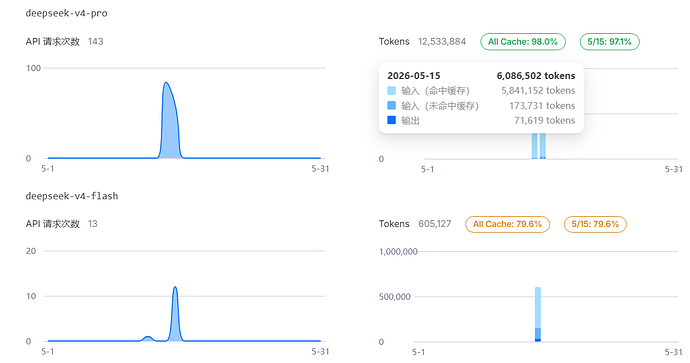Click the Tokens label in the deepseek-v4-pro section
690x363 pixels.
coord(394,41)
